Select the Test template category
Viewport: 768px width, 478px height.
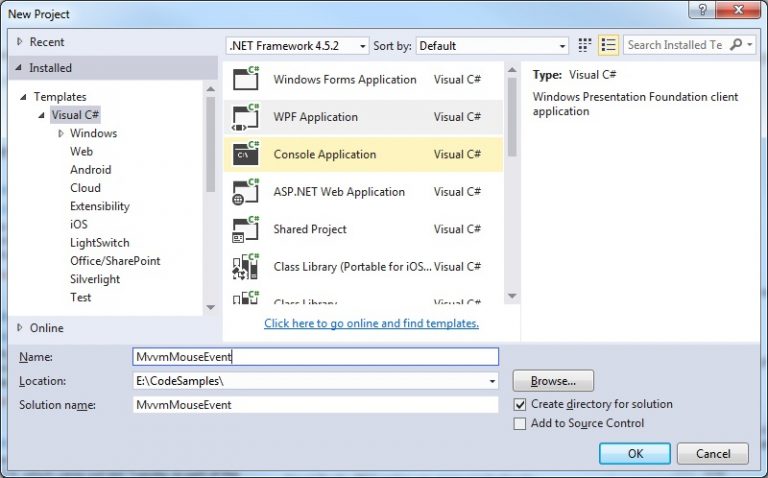(80, 297)
